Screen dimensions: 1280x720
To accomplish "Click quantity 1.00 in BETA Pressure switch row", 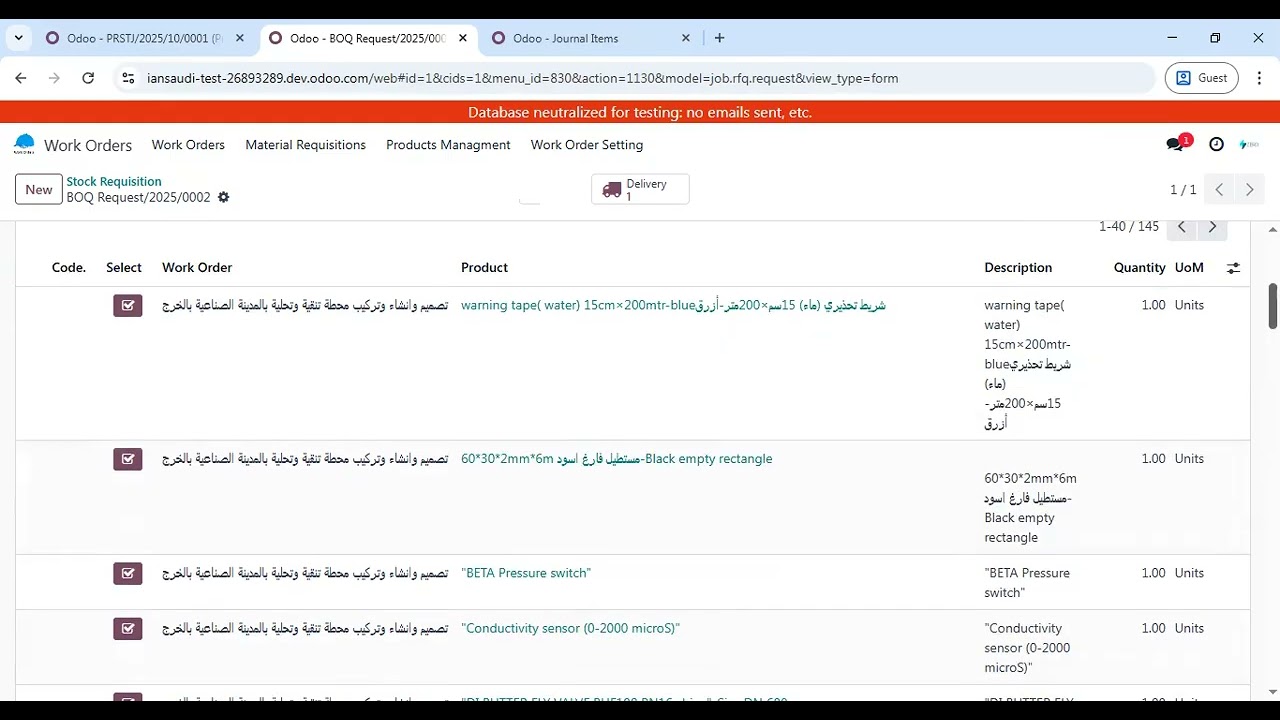I will point(1153,573).
